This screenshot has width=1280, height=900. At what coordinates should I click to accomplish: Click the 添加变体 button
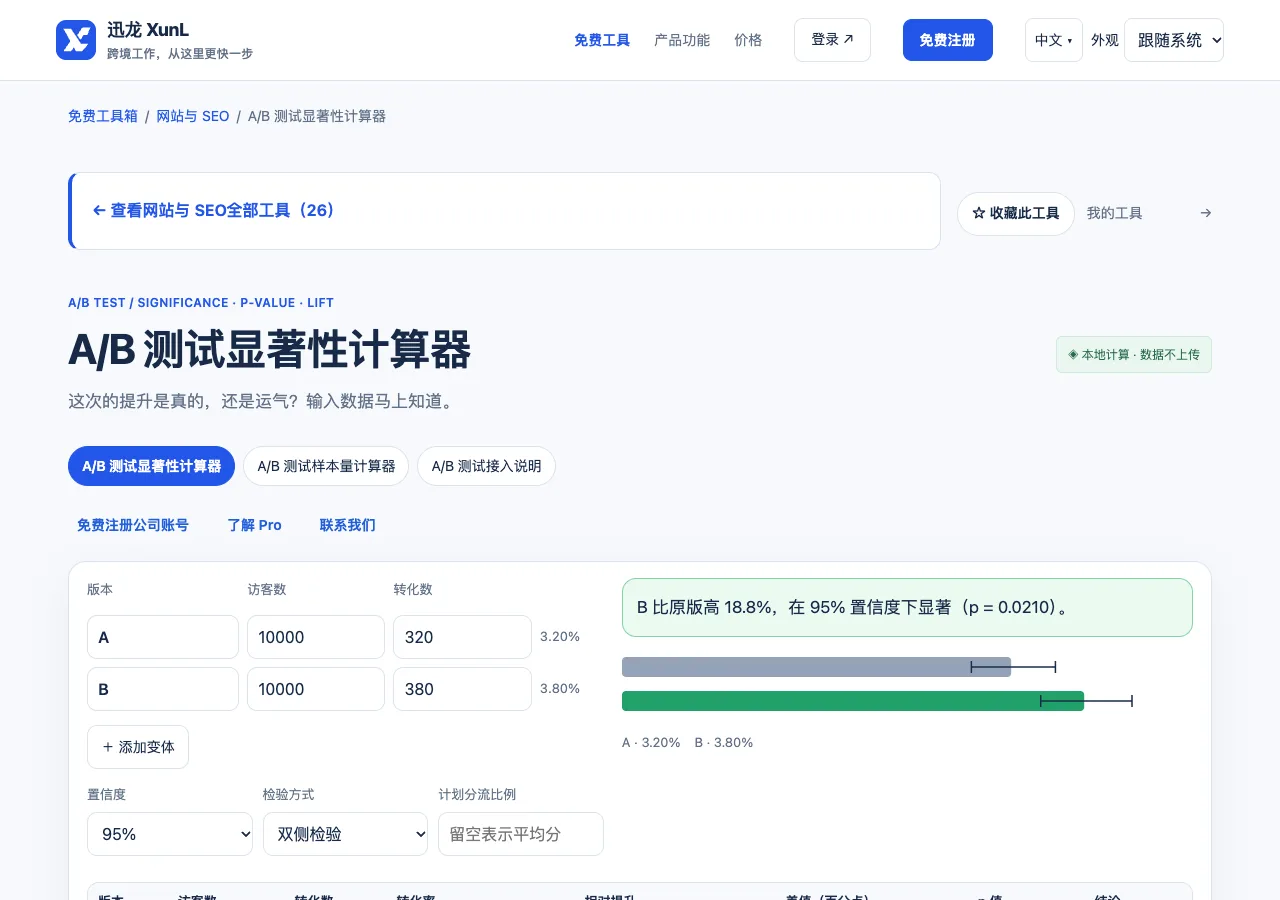138,747
